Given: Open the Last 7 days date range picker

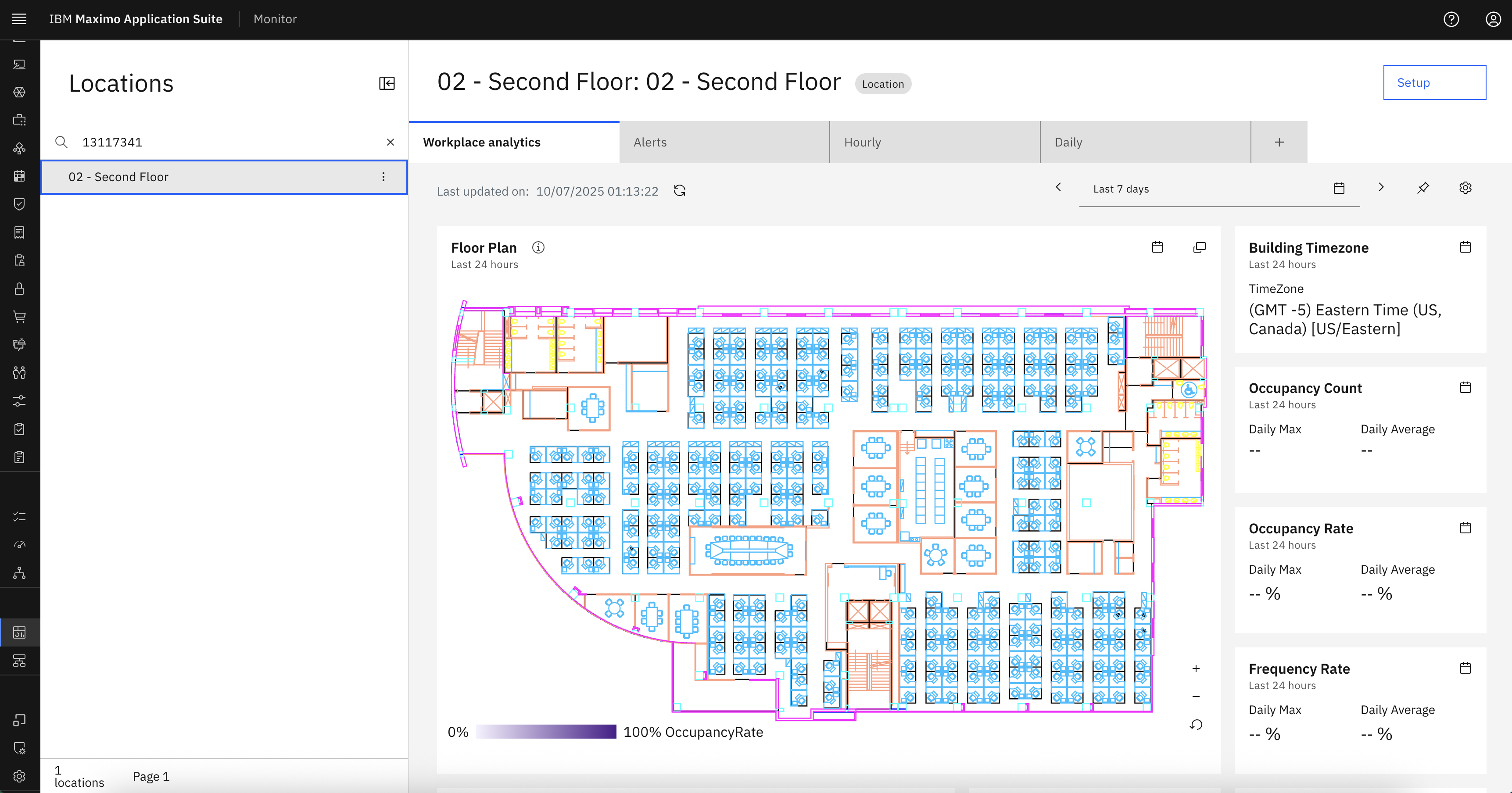Looking at the screenshot, I should pyautogui.click(x=1219, y=189).
